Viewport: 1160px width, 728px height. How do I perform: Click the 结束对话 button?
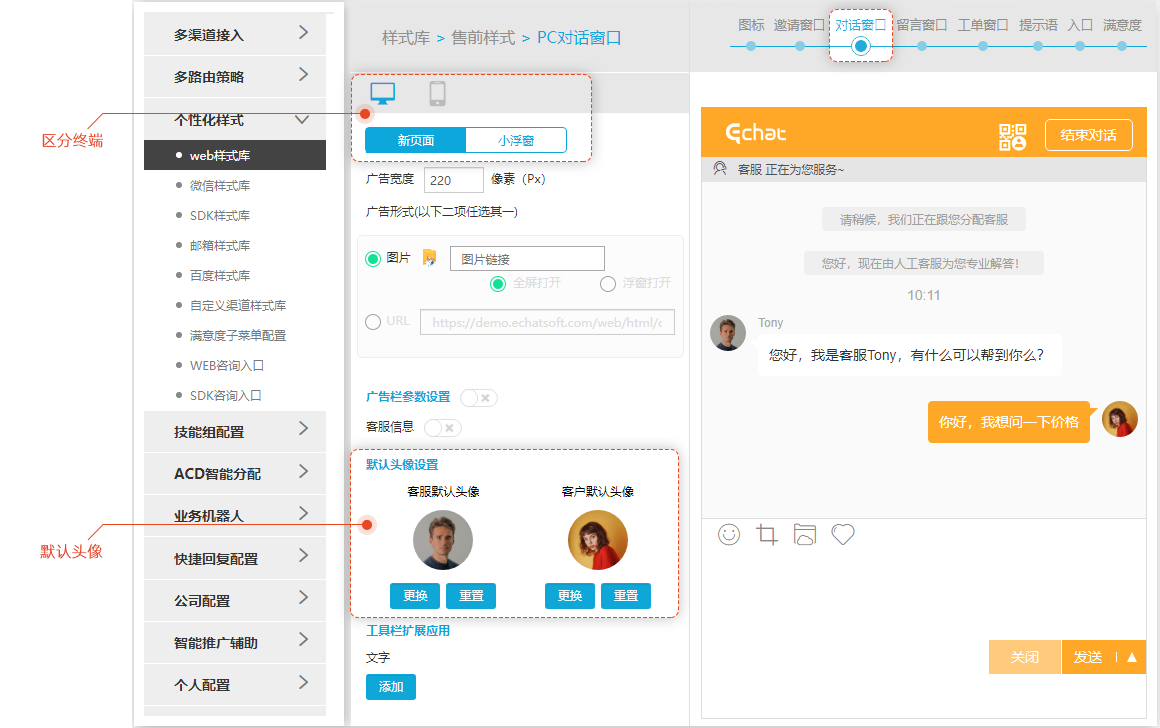1088,135
